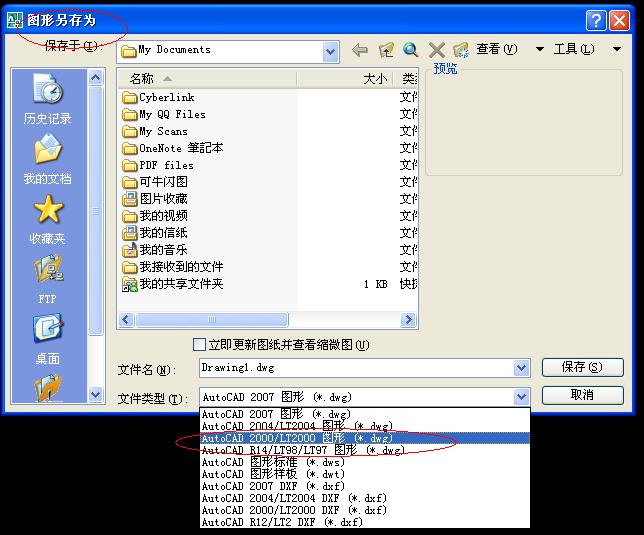Choose AutoCAD 2000/LT2000 DXF (*.dxf) format
This screenshot has width=644, height=535.
[x=365, y=510]
